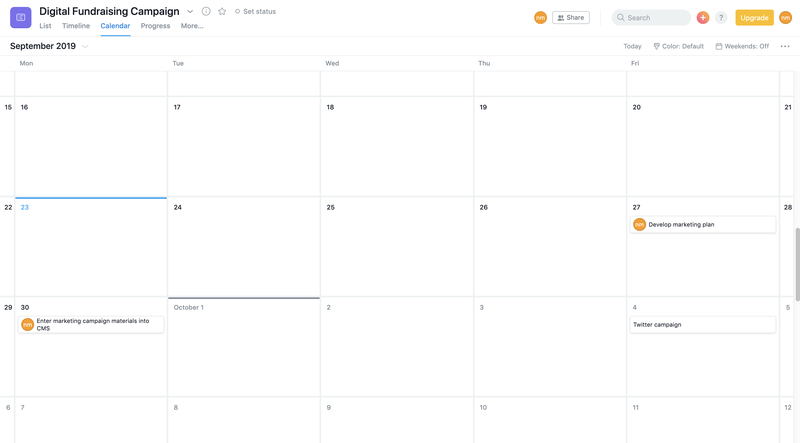Screen dimensions: 800x443
Task: Open the calendar more options ellipsis
Action: click(785, 46)
